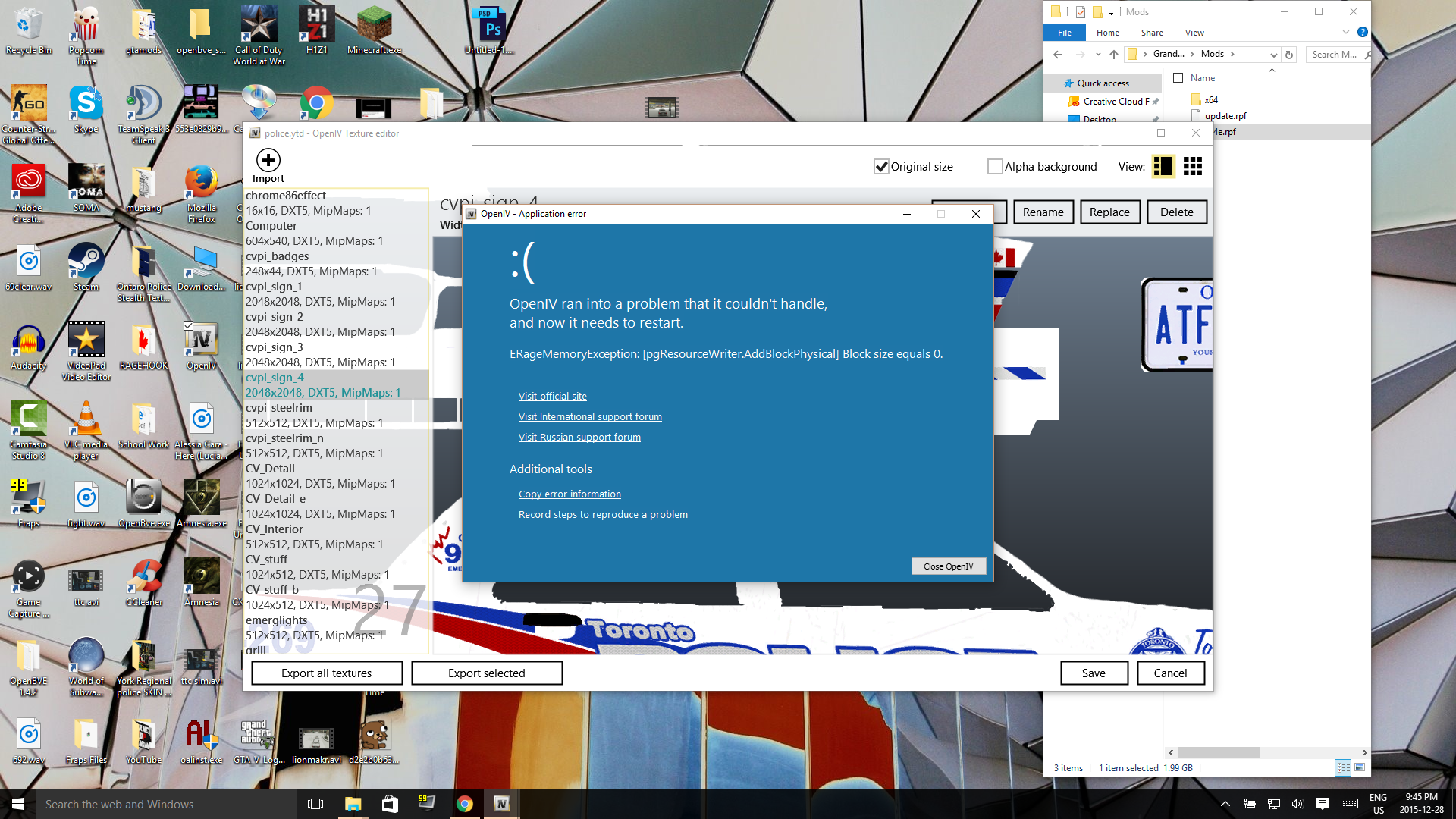Open Windows Store taskbar icon
The height and width of the screenshot is (819, 1456).
click(x=390, y=804)
